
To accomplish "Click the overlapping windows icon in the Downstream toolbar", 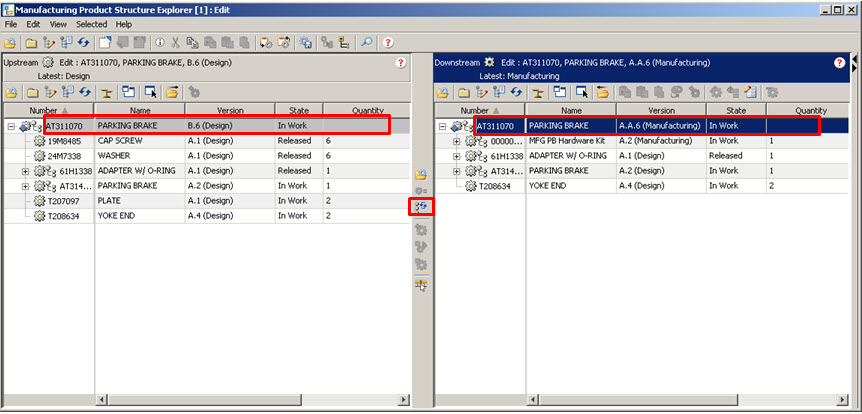I will (x=560, y=92).
